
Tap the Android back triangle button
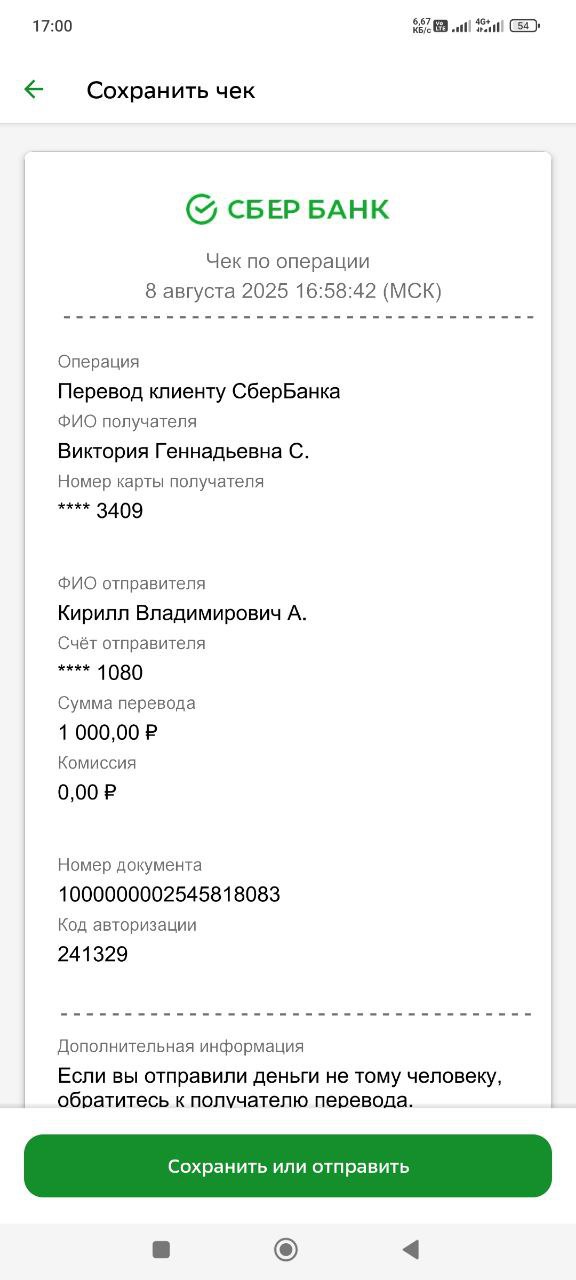point(410,1248)
